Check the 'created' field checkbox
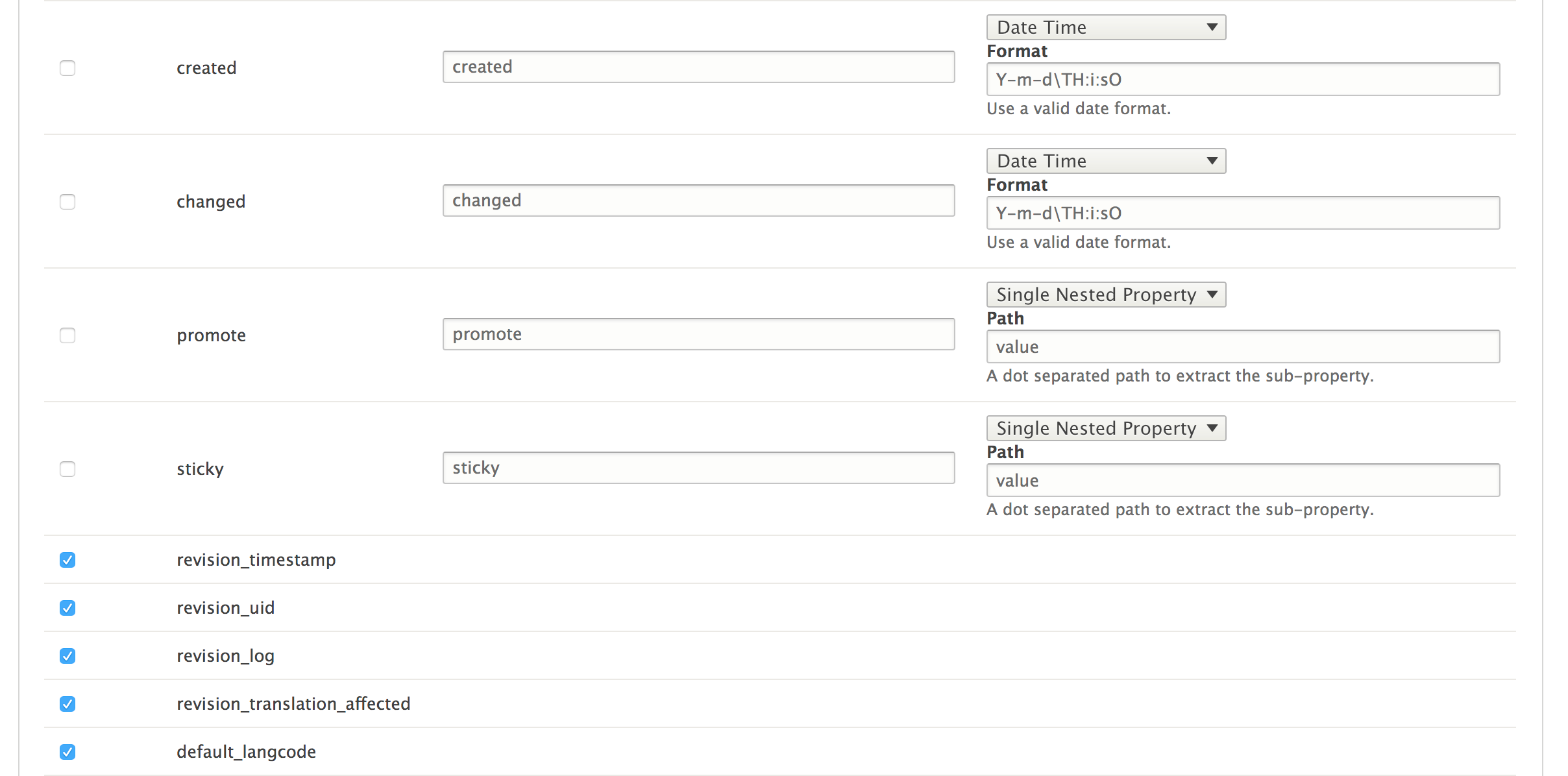 67,68
